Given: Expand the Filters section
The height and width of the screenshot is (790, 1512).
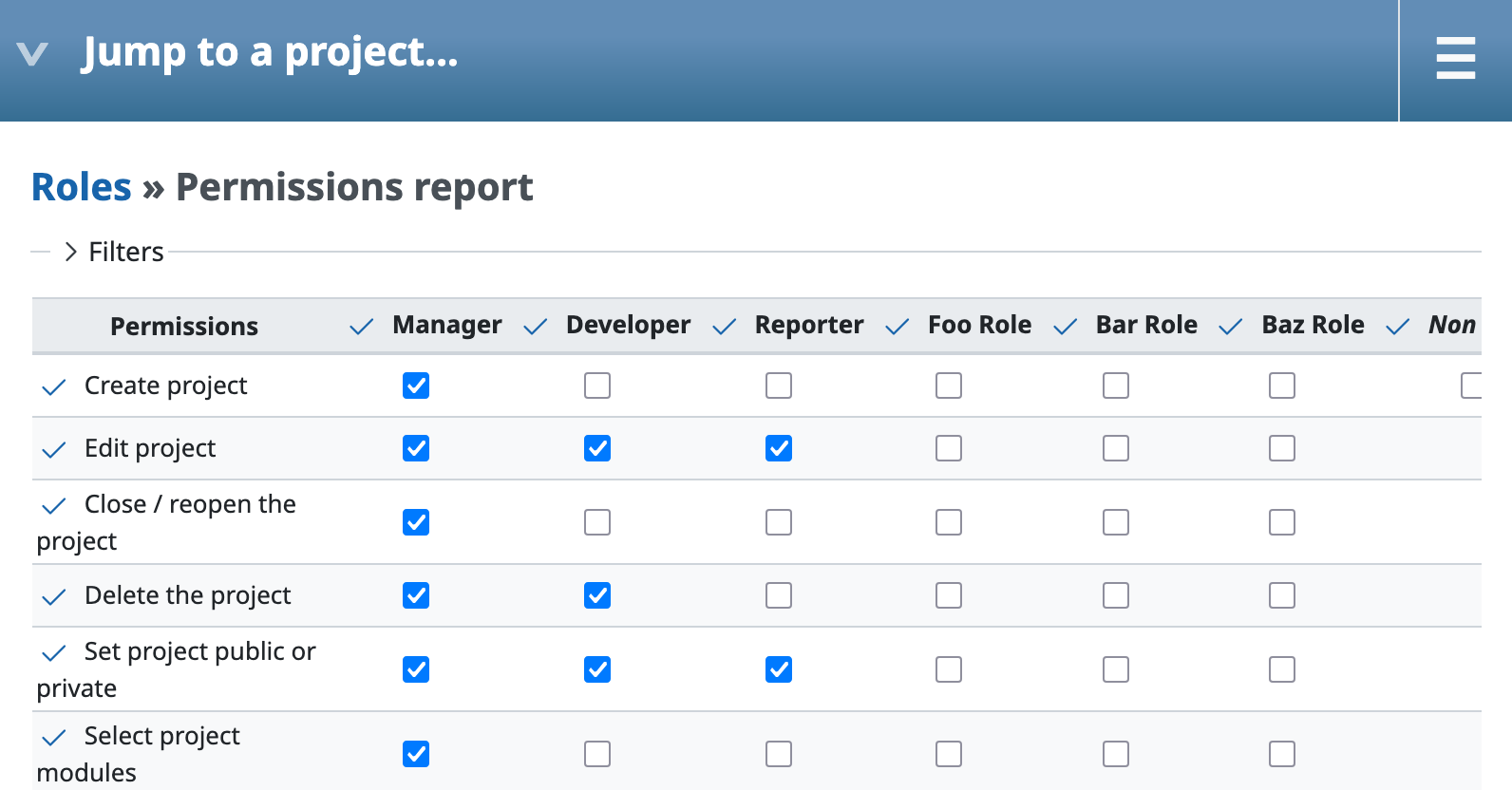Looking at the screenshot, I should (x=114, y=252).
